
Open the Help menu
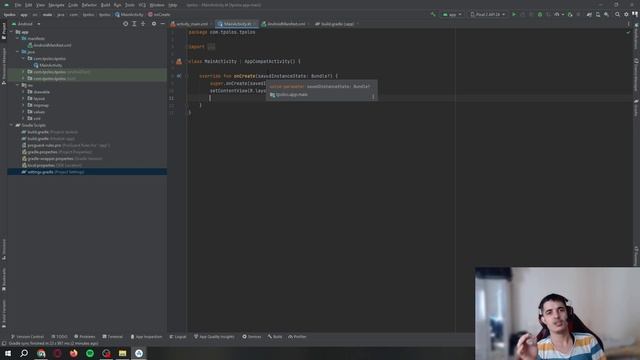click(173, 5)
